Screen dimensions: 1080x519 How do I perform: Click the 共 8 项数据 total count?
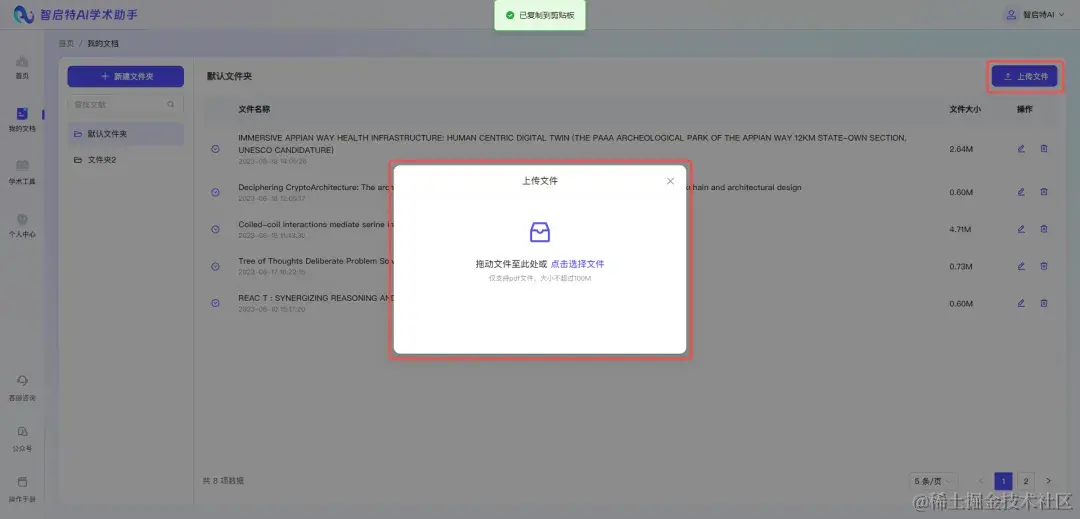pyautogui.click(x=223, y=480)
